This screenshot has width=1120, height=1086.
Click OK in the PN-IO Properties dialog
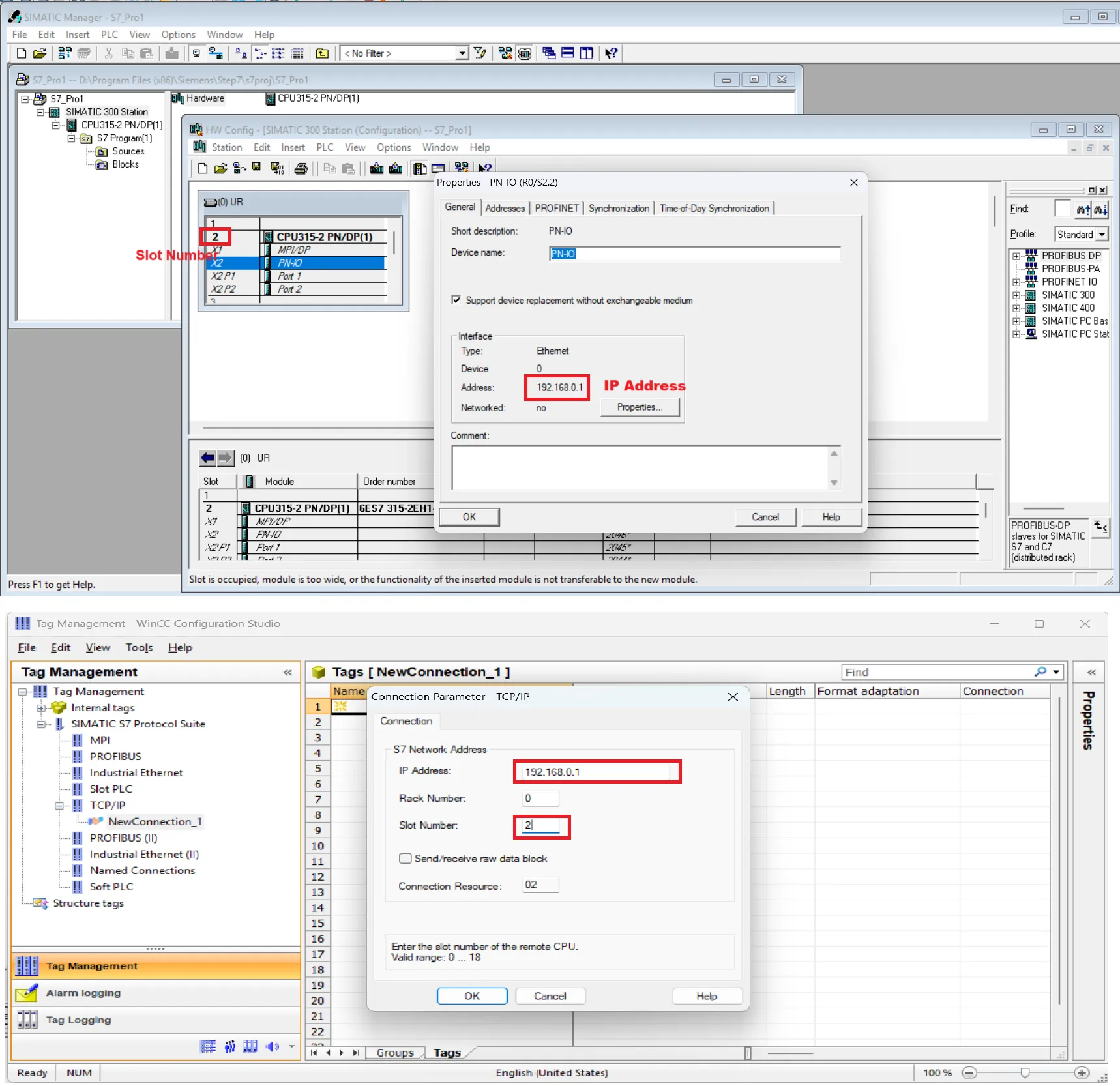[469, 517]
